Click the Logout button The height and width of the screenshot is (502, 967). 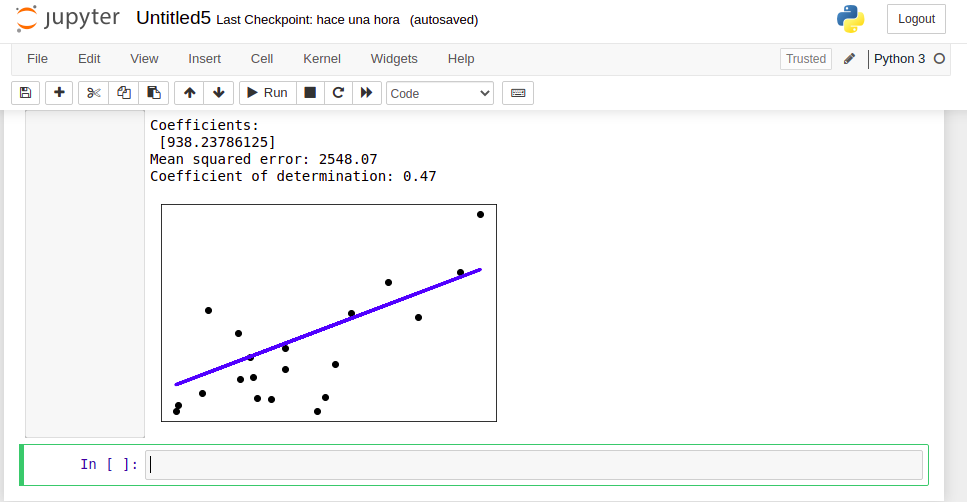pyautogui.click(x=915, y=19)
